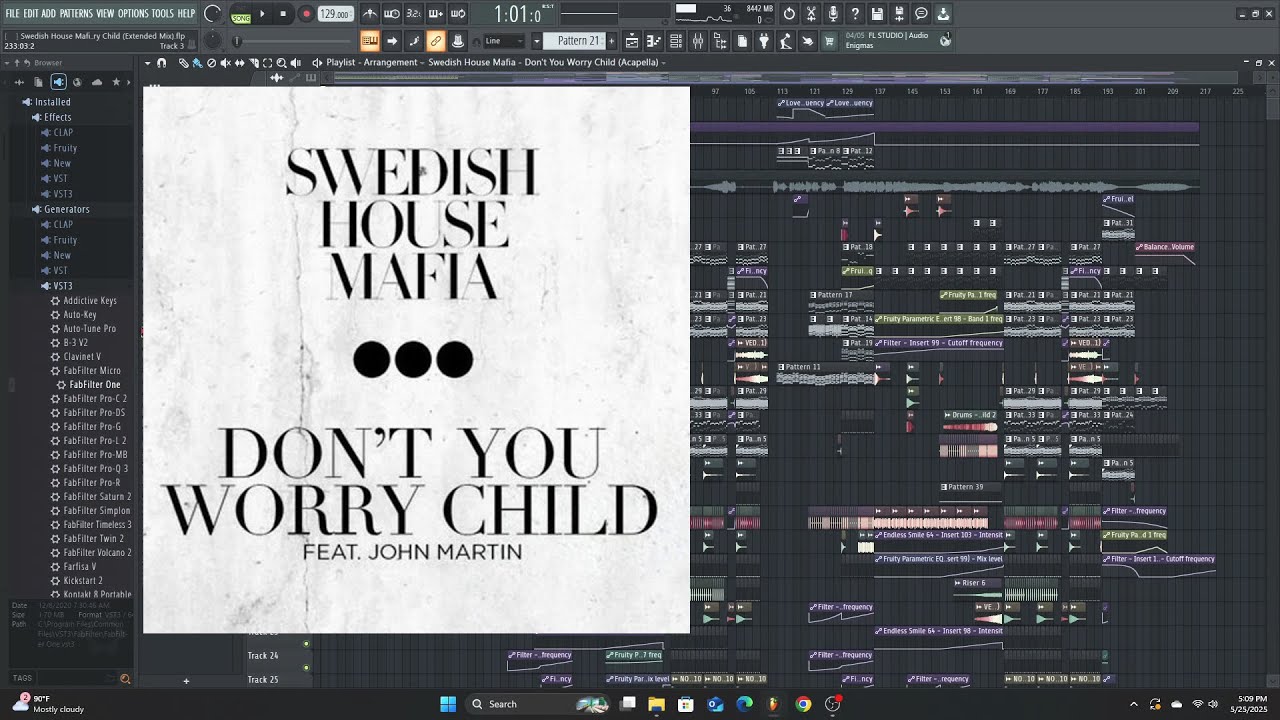This screenshot has width=1280, height=720.
Task: Toggle the recording countdown
Action: pyautogui.click(x=414, y=14)
